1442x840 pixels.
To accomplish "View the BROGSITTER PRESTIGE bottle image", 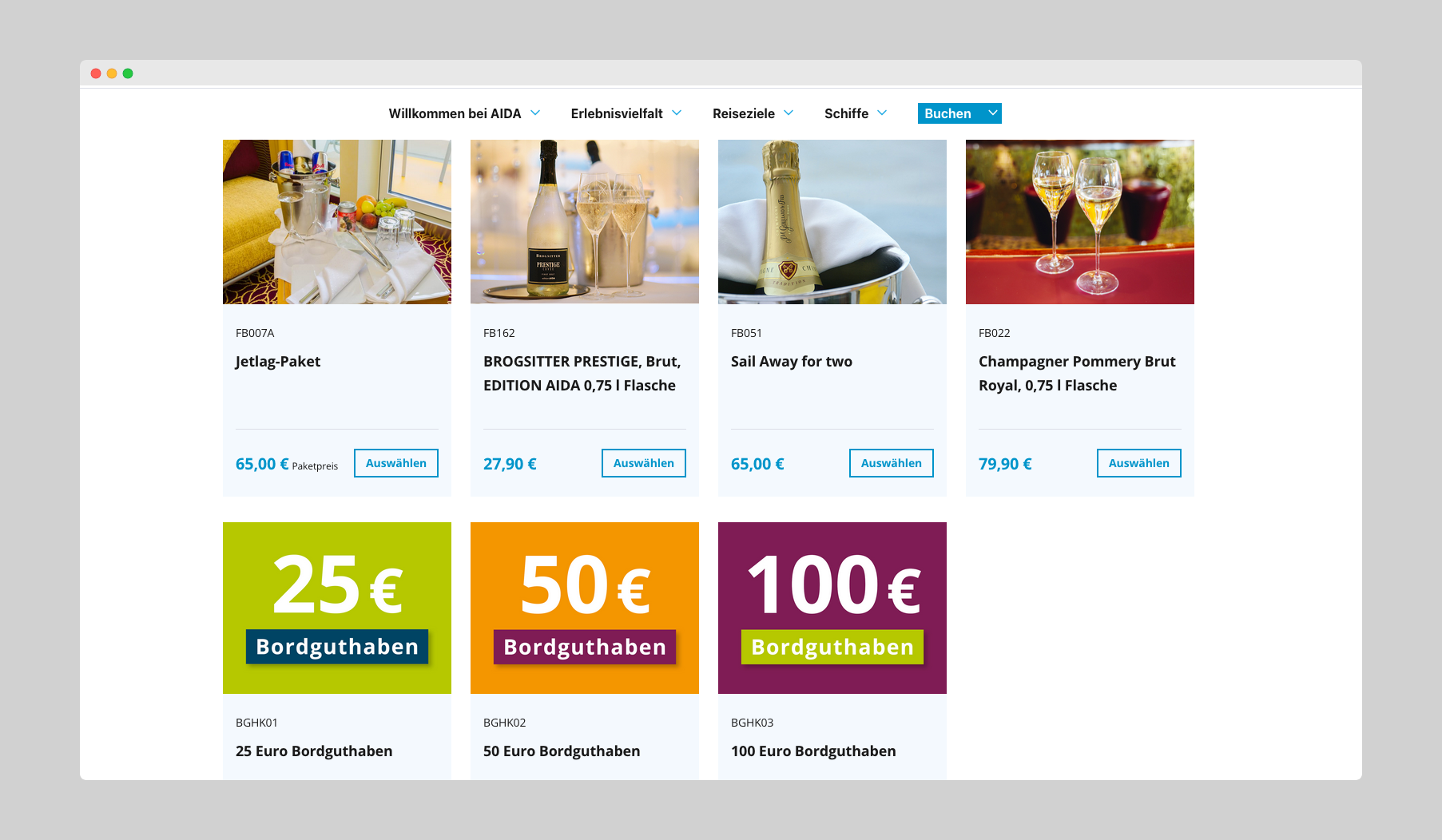I will pos(585,222).
